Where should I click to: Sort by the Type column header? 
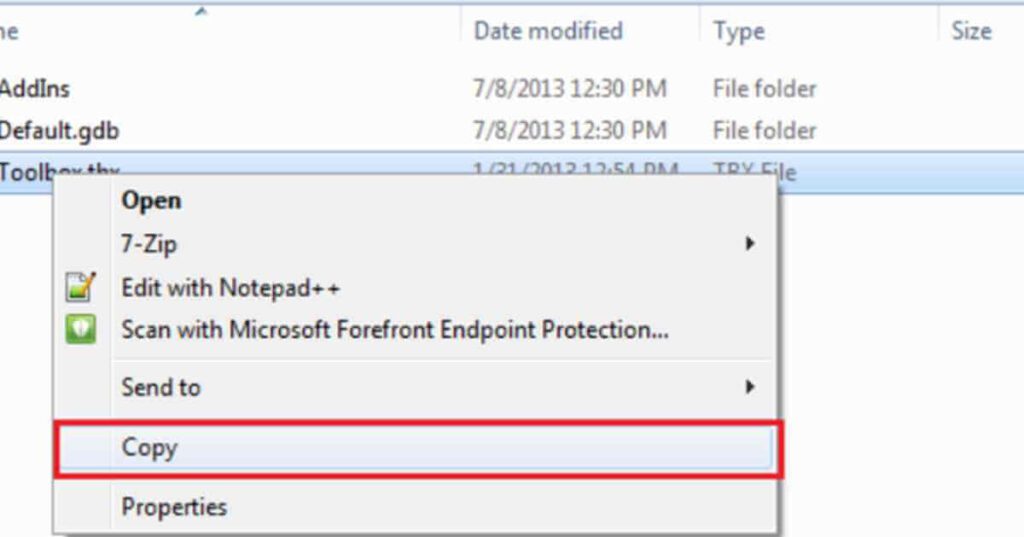pos(739,31)
